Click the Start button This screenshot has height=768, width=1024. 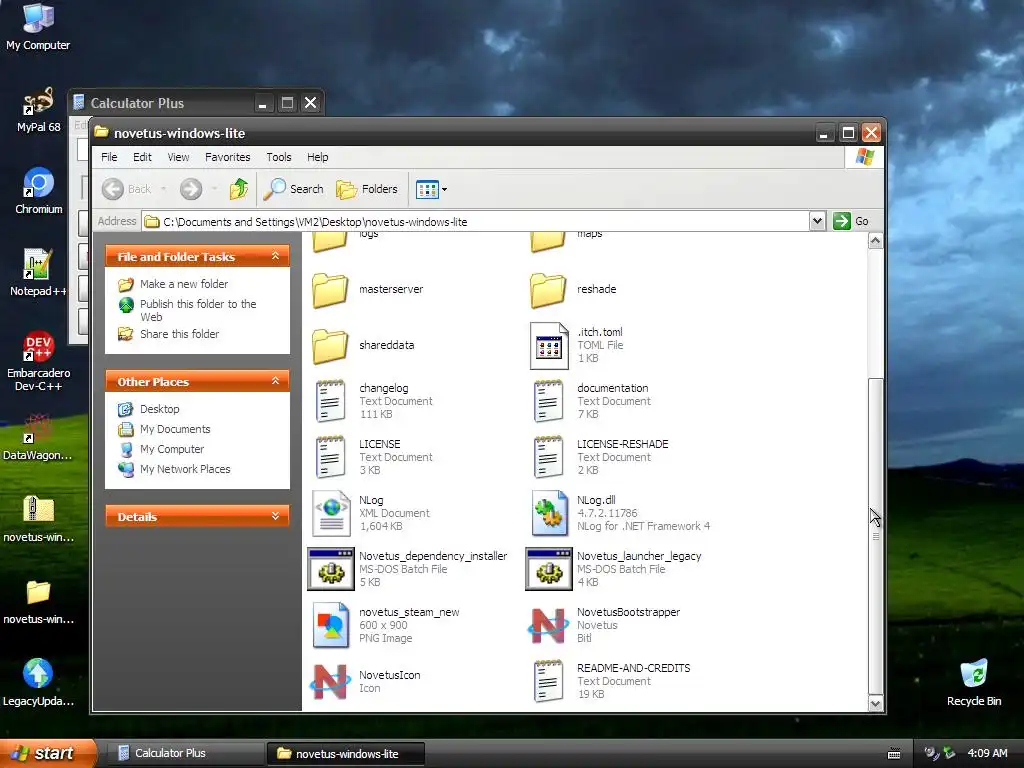[48, 753]
